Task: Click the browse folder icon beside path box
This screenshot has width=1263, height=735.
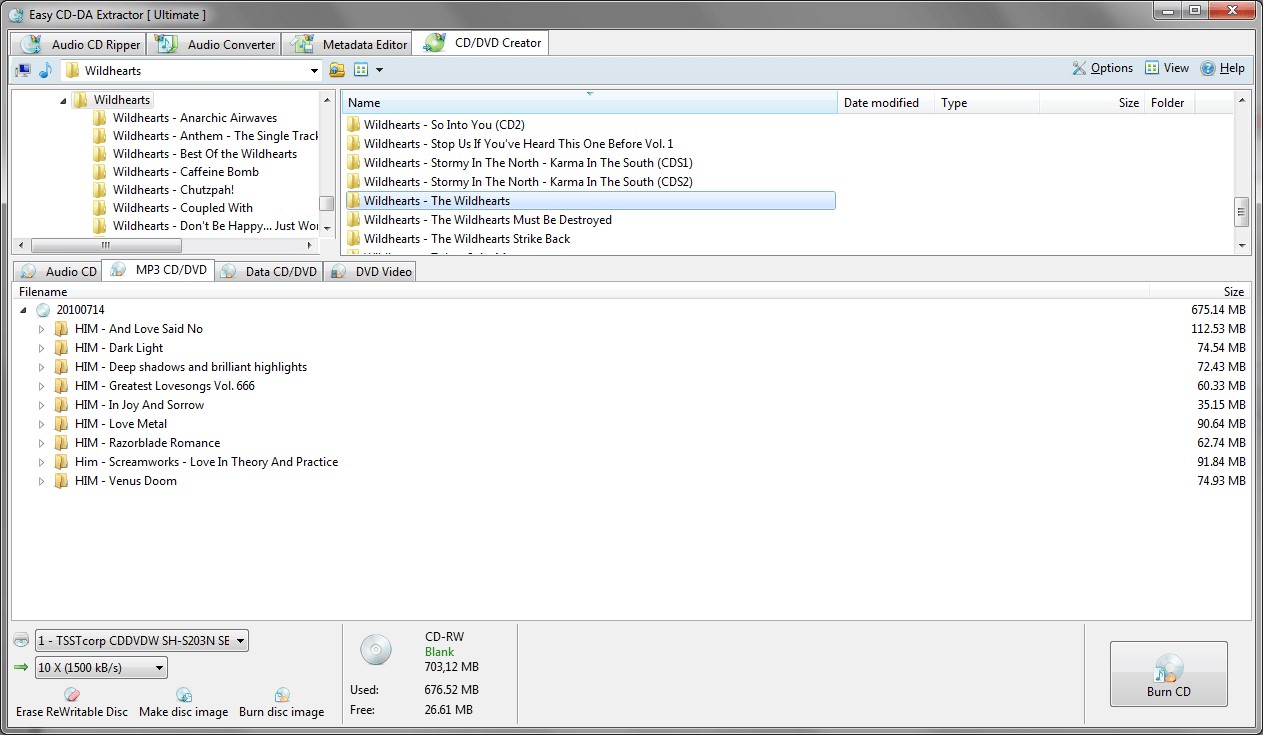Action: click(x=337, y=70)
